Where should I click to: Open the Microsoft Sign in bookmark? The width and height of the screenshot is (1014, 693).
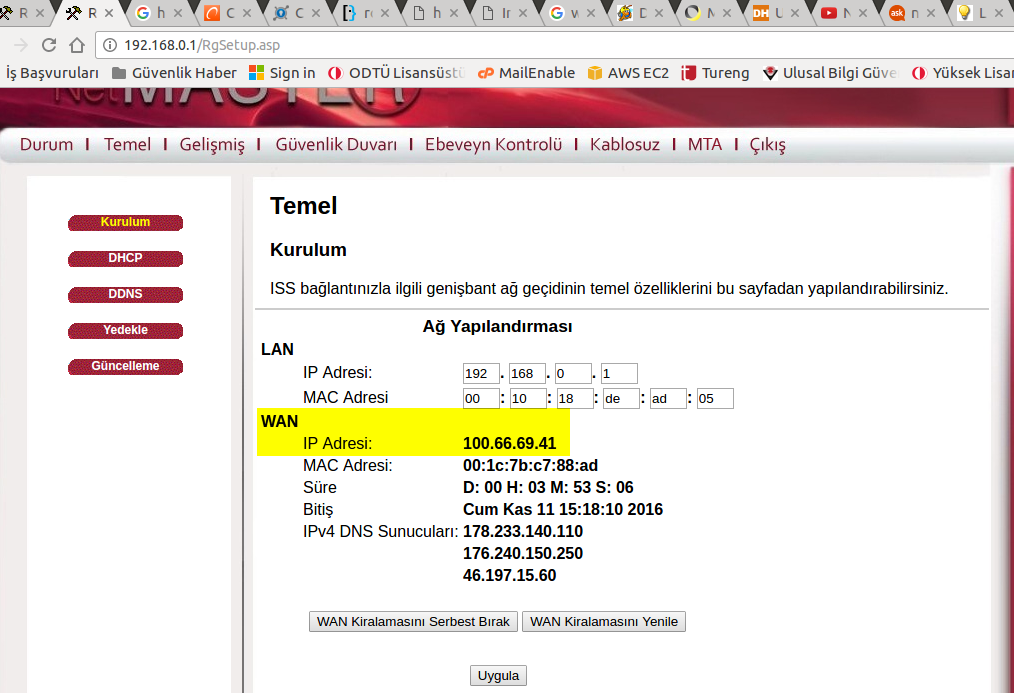(282, 73)
